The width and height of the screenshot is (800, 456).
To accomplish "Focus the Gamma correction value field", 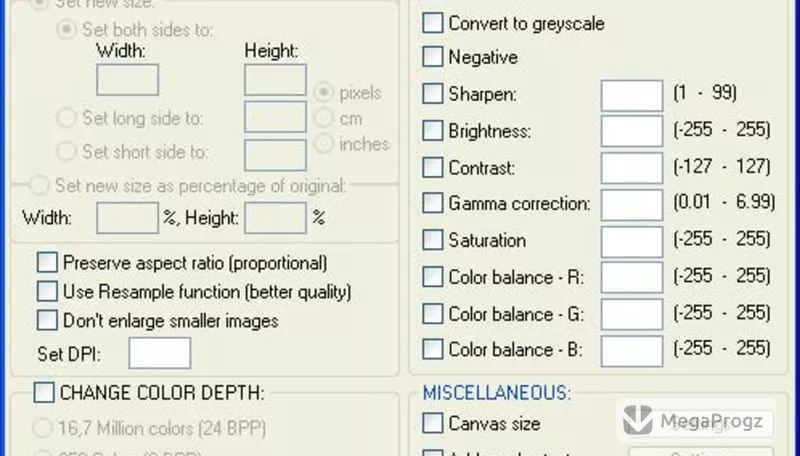I will coord(632,205).
